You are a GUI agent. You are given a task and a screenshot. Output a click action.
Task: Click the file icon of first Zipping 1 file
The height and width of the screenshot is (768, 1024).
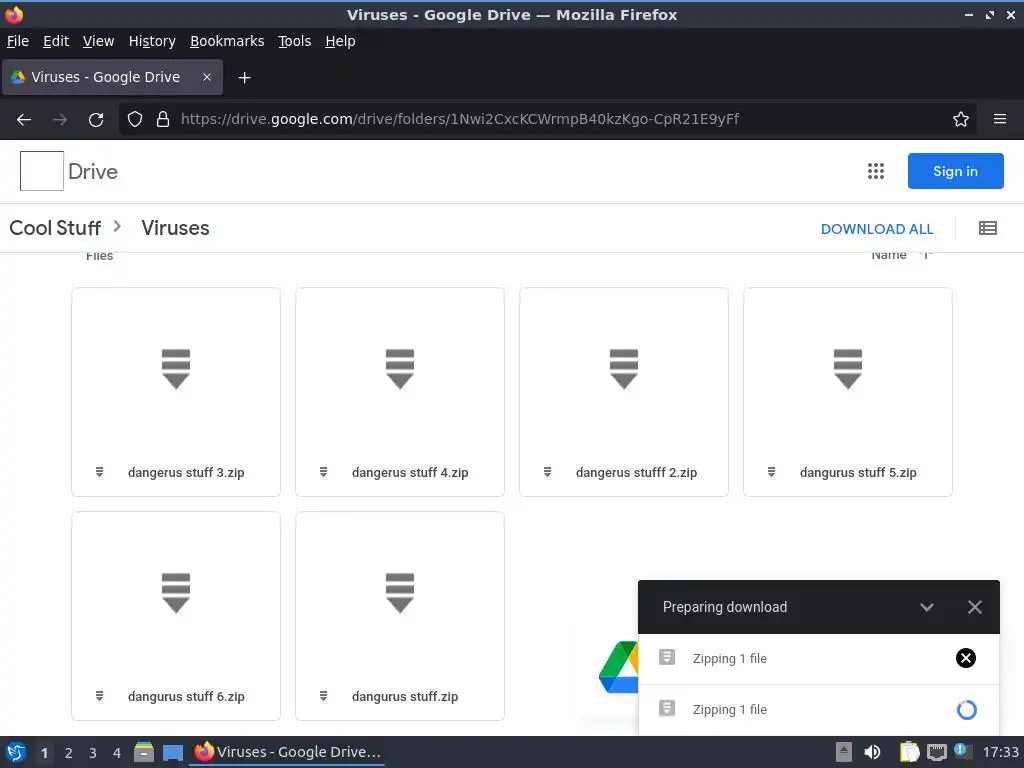tap(667, 657)
